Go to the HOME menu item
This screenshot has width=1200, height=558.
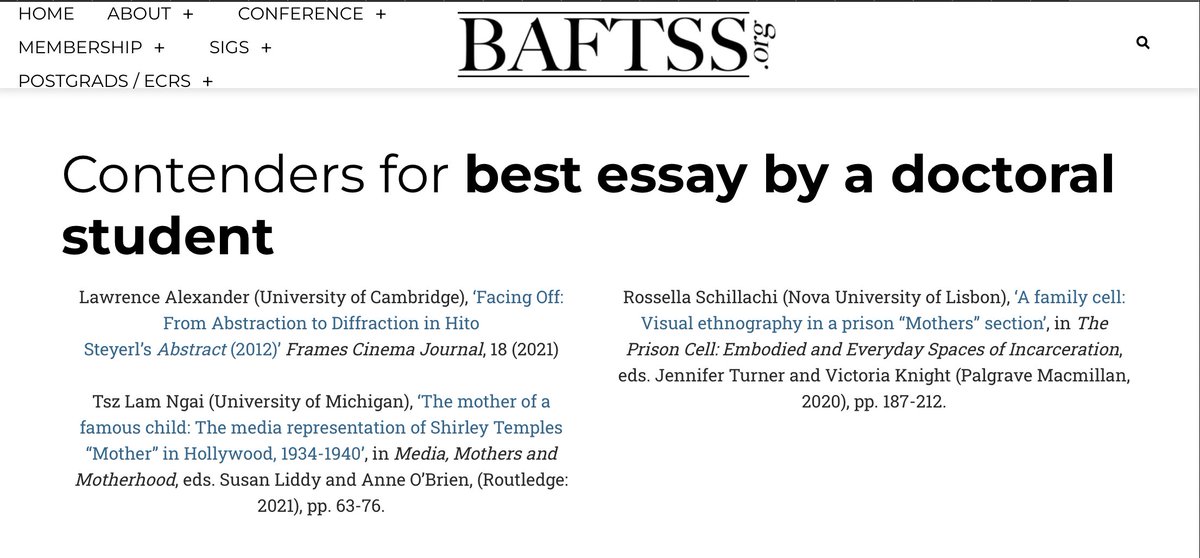[46, 14]
